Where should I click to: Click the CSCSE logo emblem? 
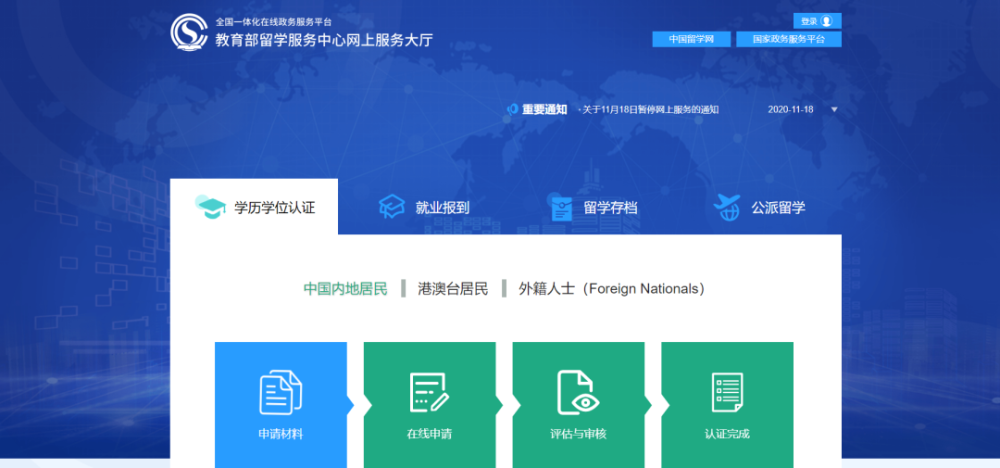pos(189,32)
